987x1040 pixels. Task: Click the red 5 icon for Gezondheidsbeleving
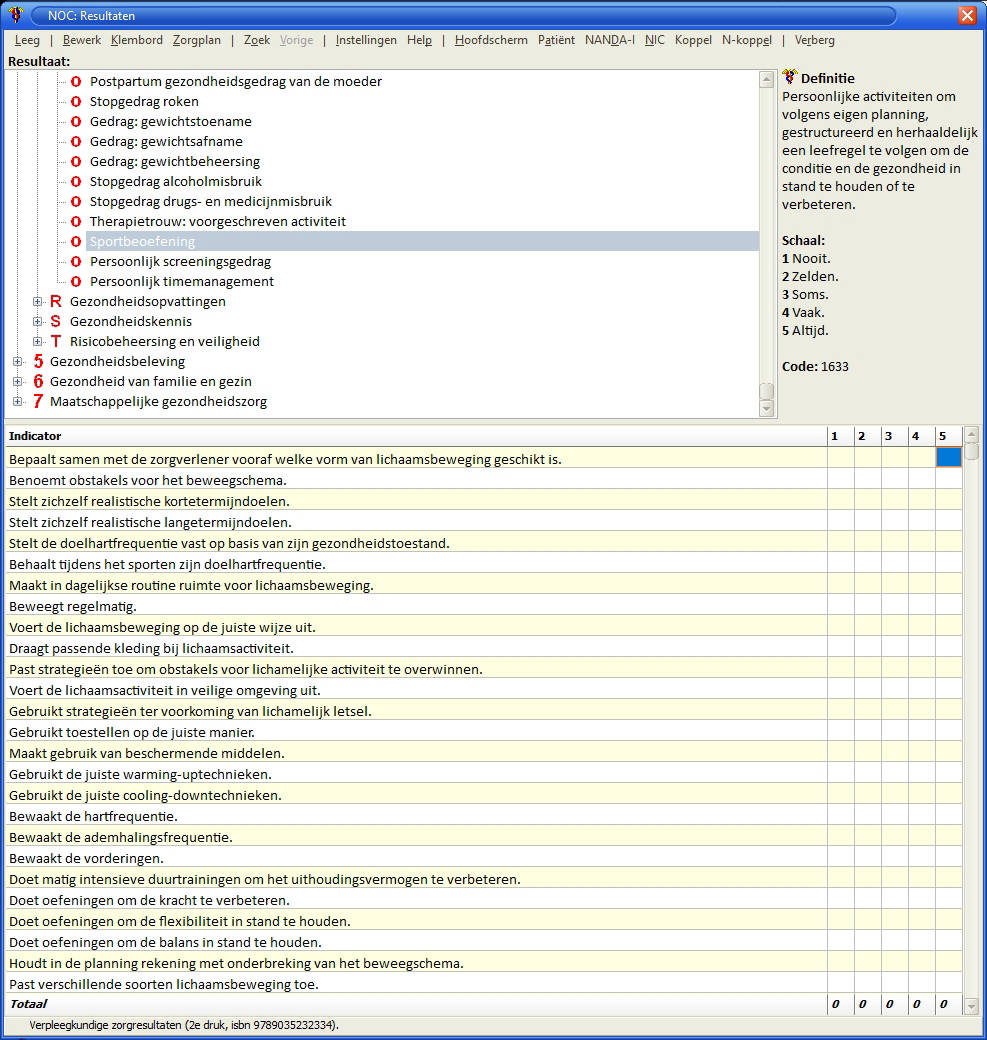click(38, 361)
